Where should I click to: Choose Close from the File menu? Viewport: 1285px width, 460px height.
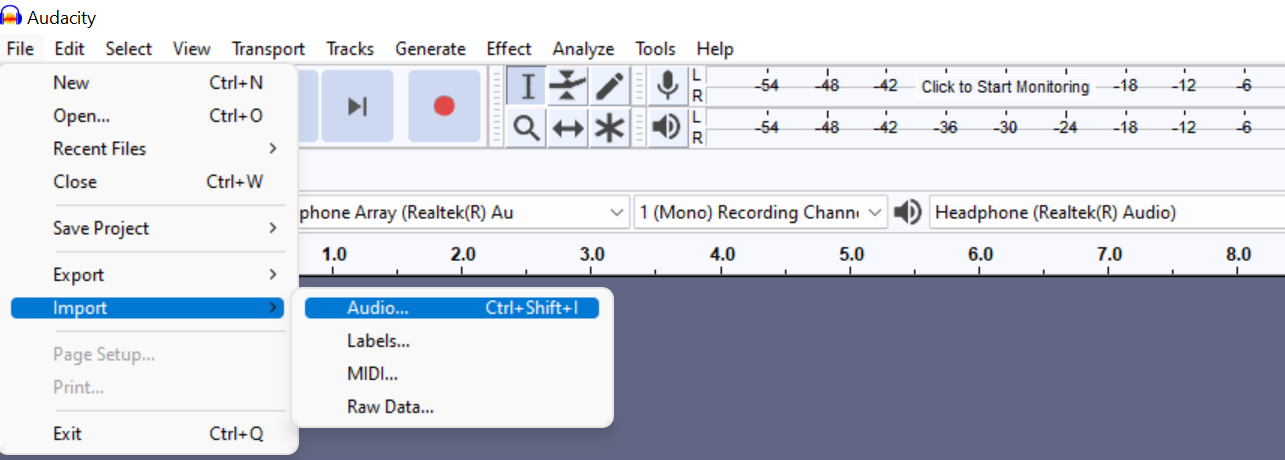tap(148, 182)
